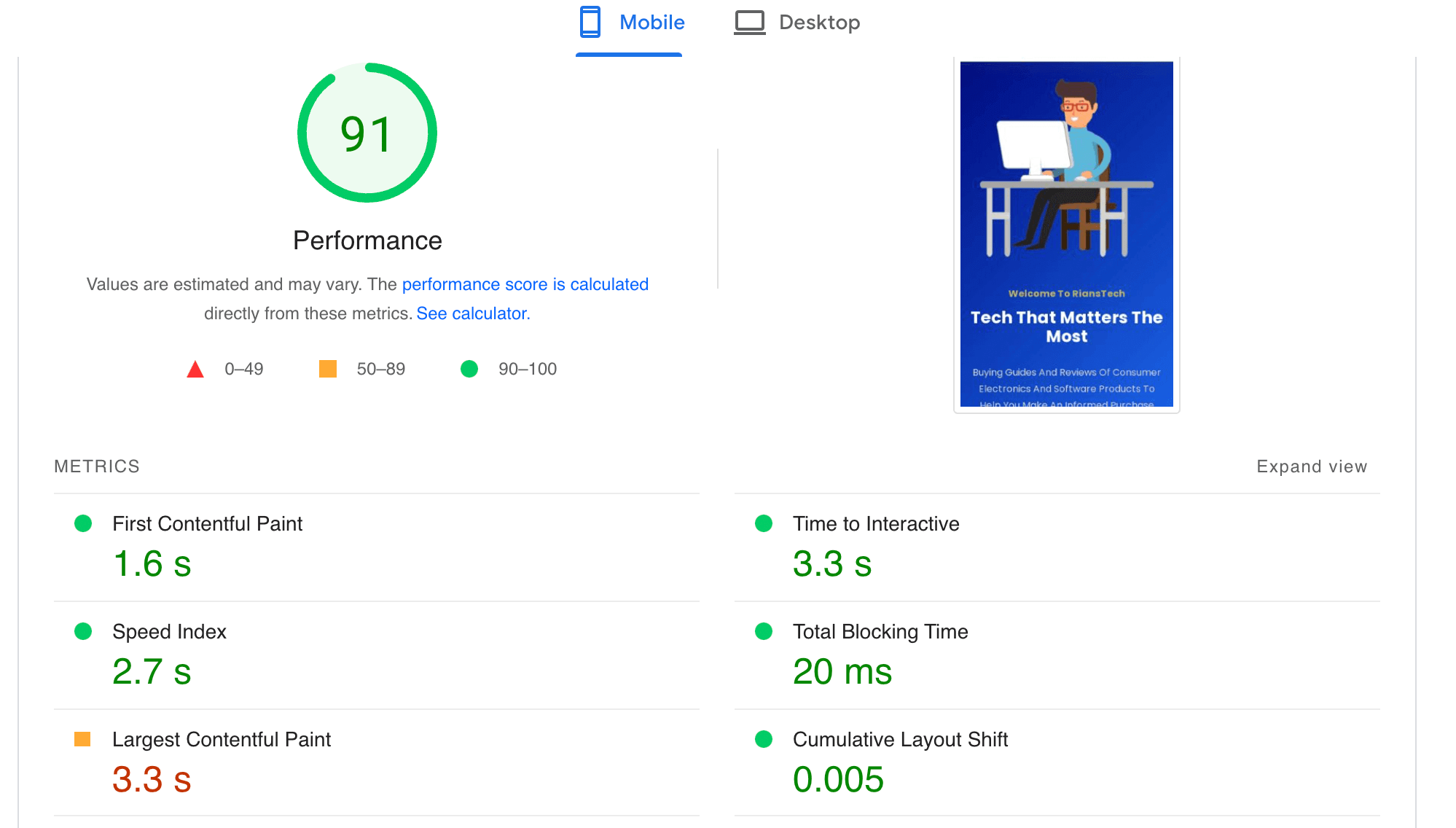This screenshot has width=1456, height=828.
Task: Select the 1.6 s value
Action: 152,564
